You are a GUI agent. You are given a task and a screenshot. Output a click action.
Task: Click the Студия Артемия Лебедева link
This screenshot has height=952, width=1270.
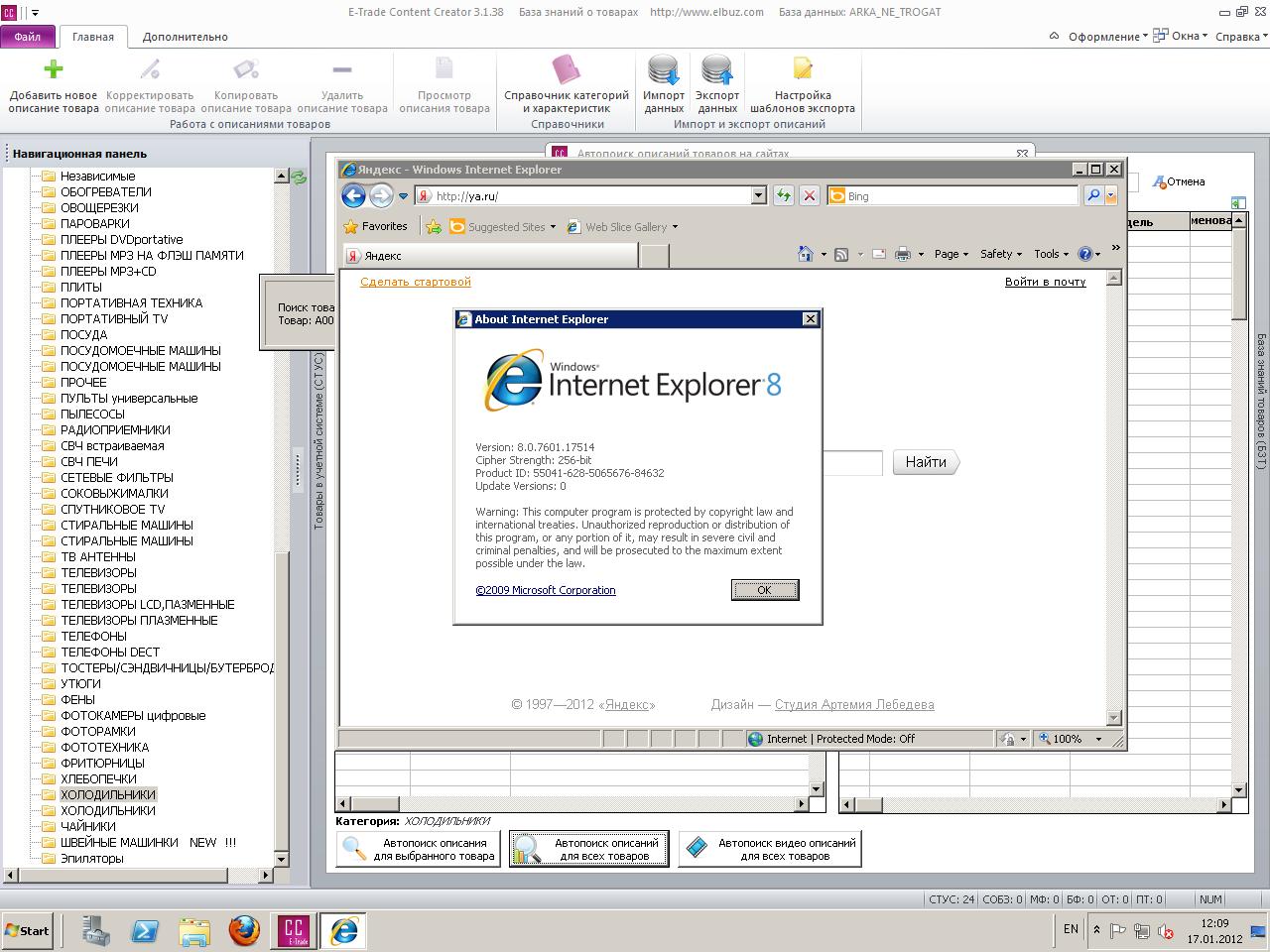854,705
